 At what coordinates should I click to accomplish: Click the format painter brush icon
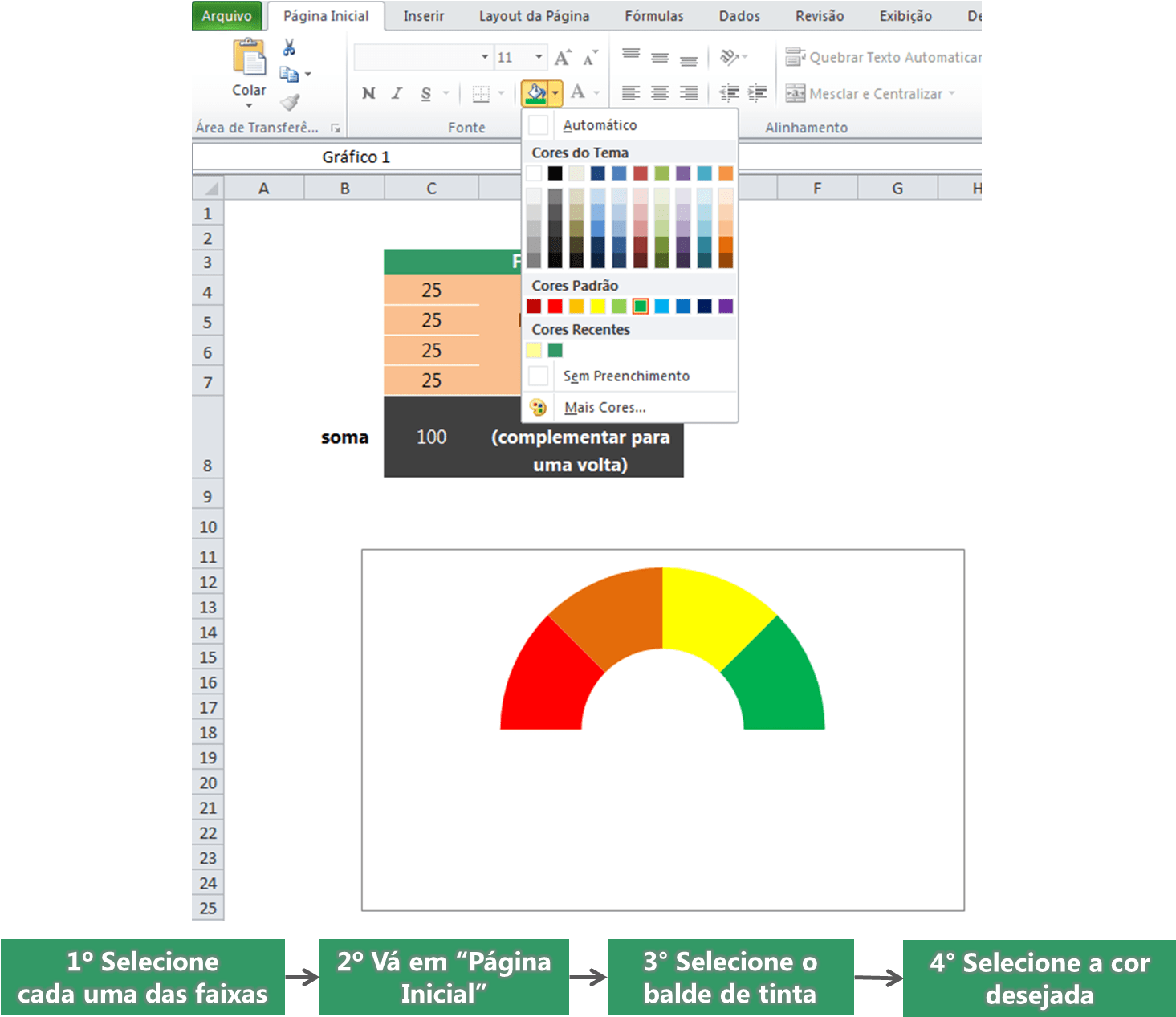point(290,101)
